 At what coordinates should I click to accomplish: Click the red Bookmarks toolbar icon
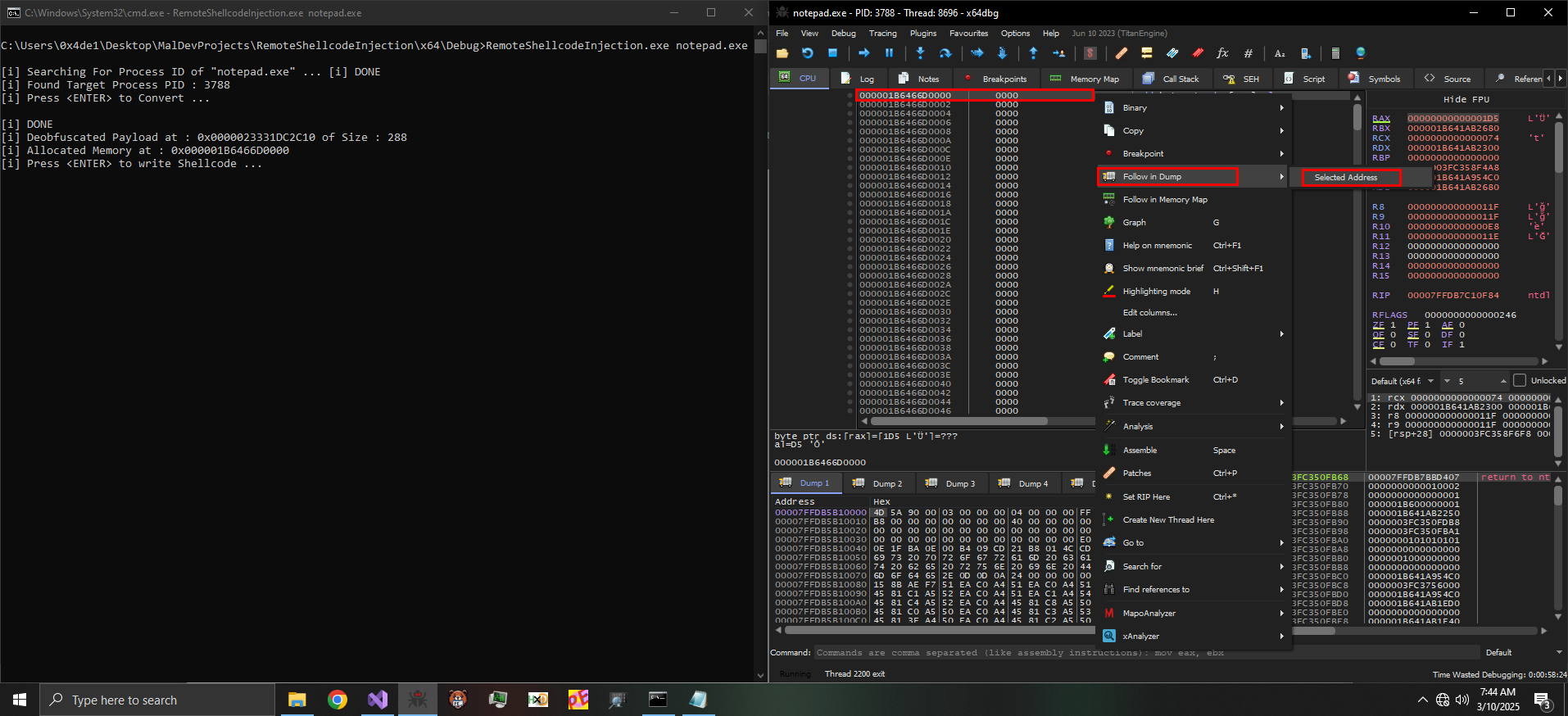pos(1198,53)
